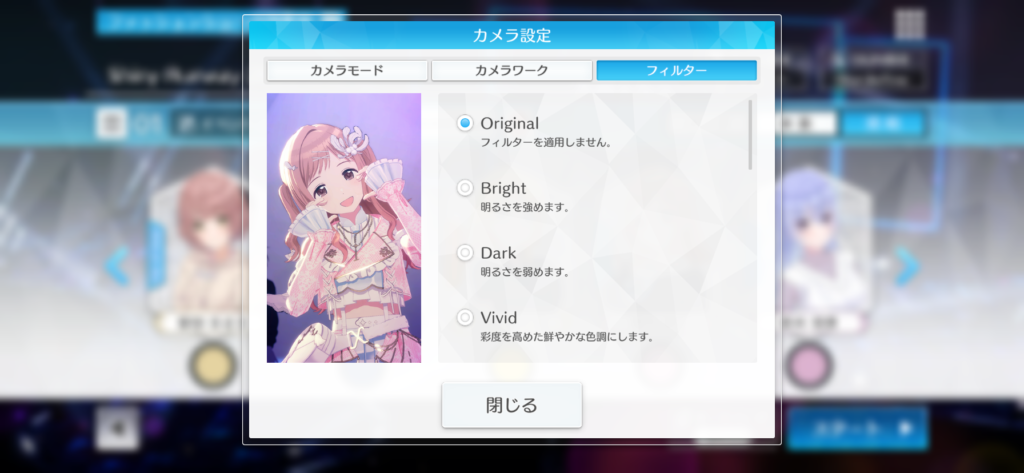Open the grid menu icon at top right

click(x=909, y=24)
